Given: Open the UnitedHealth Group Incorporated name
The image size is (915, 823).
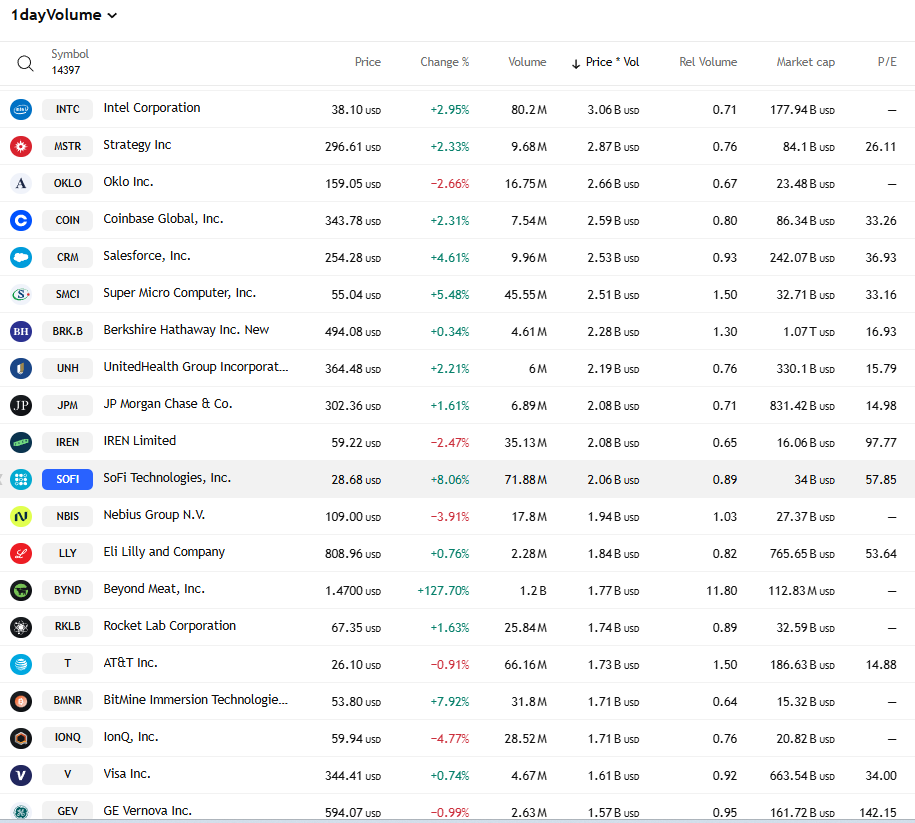Looking at the screenshot, I should pos(195,367).
